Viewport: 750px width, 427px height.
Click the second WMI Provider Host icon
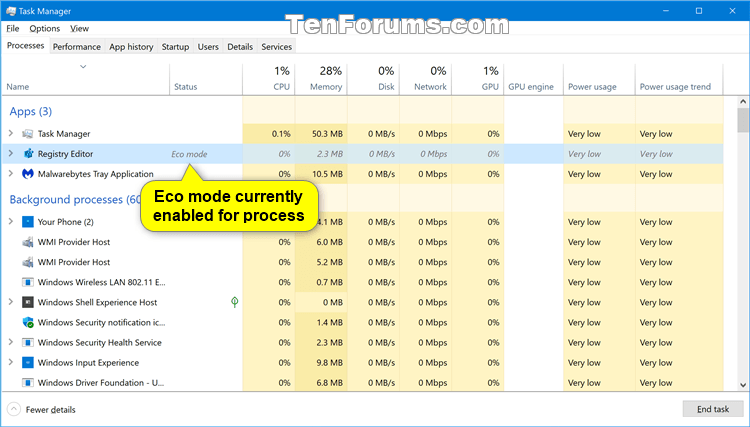pos(28,262)
